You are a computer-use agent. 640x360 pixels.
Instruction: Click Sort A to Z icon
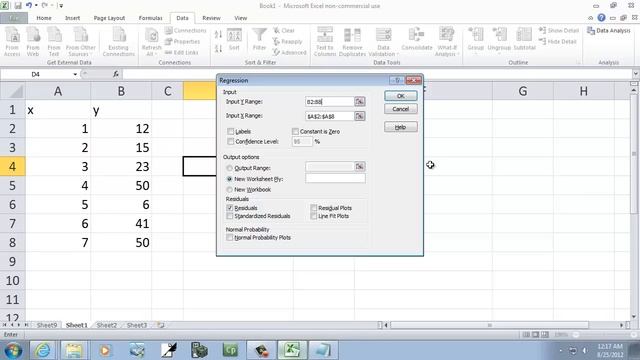pyautogui.click(x=218, y=35)
